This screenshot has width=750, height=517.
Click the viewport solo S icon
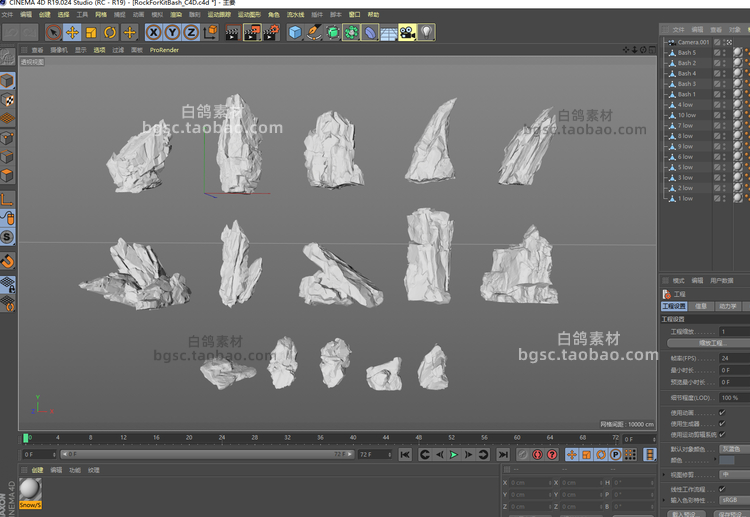(7, 237)
